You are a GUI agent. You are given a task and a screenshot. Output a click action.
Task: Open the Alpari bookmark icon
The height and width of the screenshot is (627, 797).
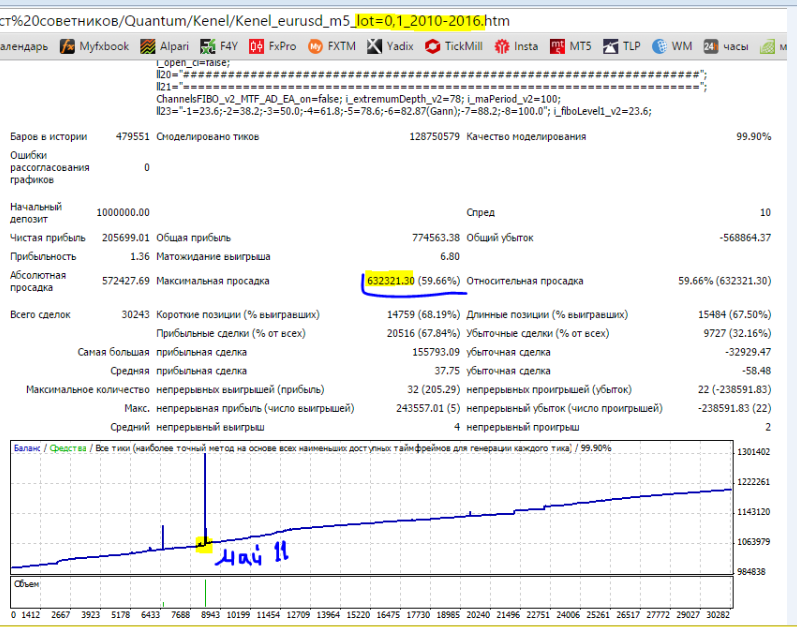tap(148, 47)
